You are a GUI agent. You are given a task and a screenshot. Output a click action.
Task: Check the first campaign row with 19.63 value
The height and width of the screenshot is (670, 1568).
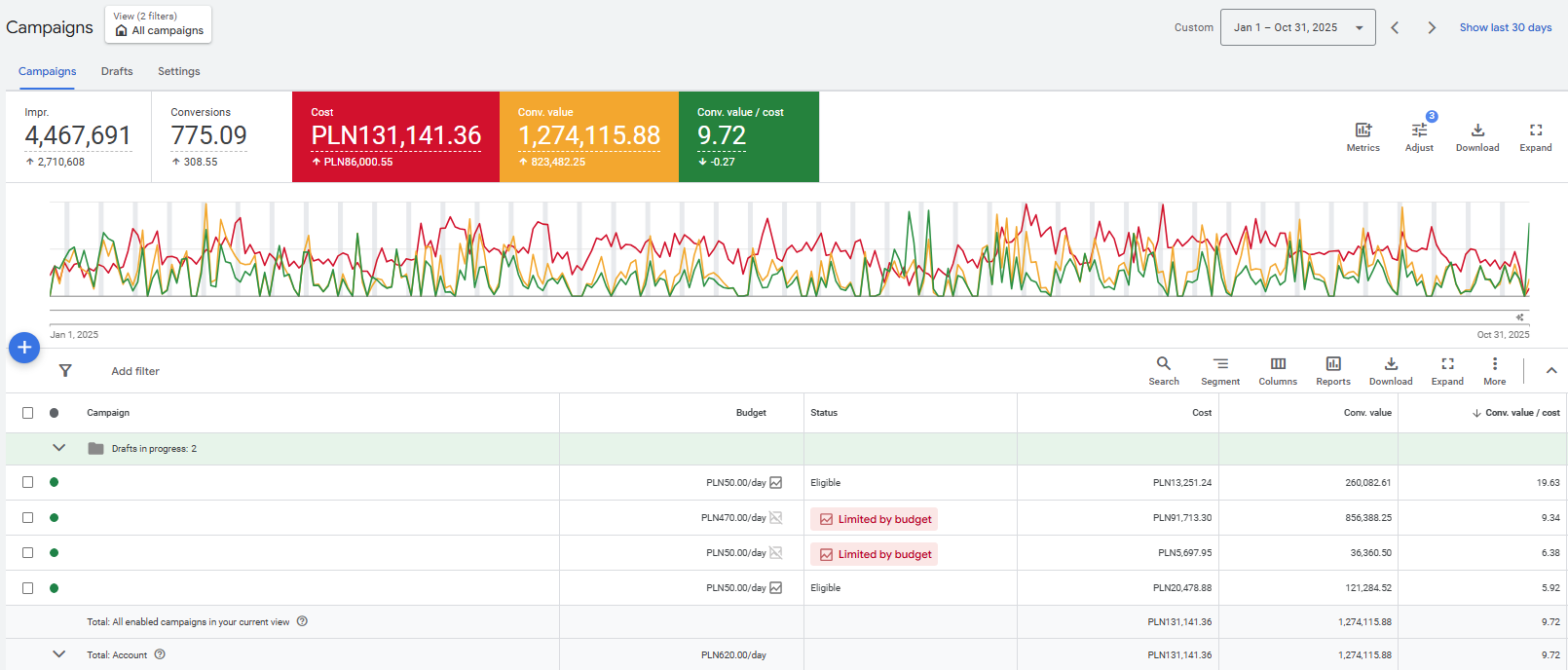[x=27, y=482]
